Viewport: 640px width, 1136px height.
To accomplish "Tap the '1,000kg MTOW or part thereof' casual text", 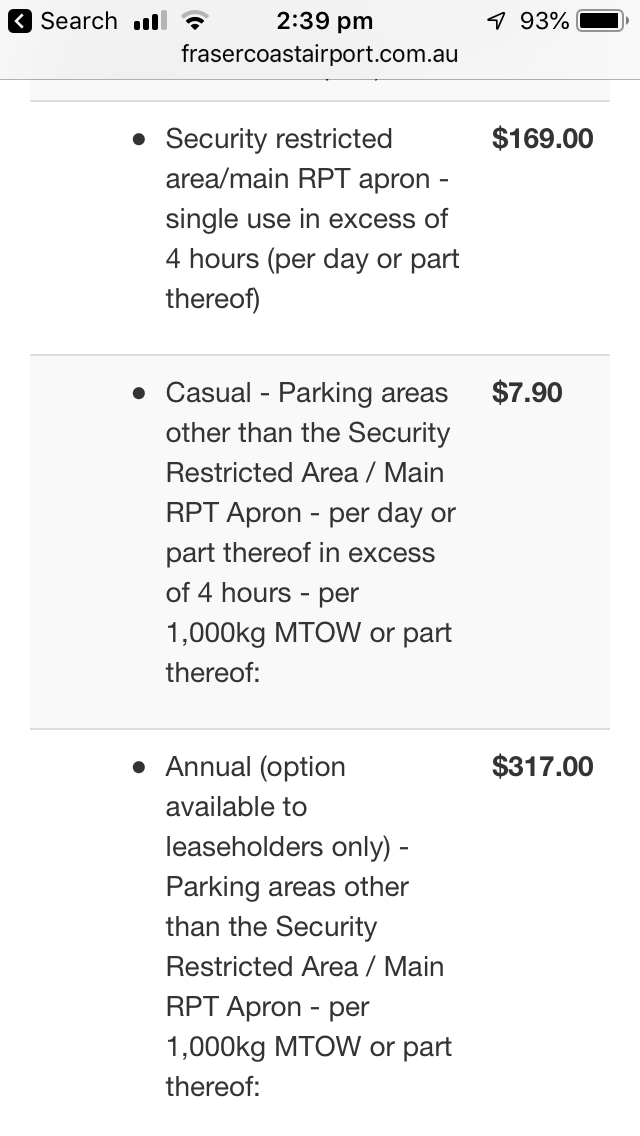I will 309,652.
